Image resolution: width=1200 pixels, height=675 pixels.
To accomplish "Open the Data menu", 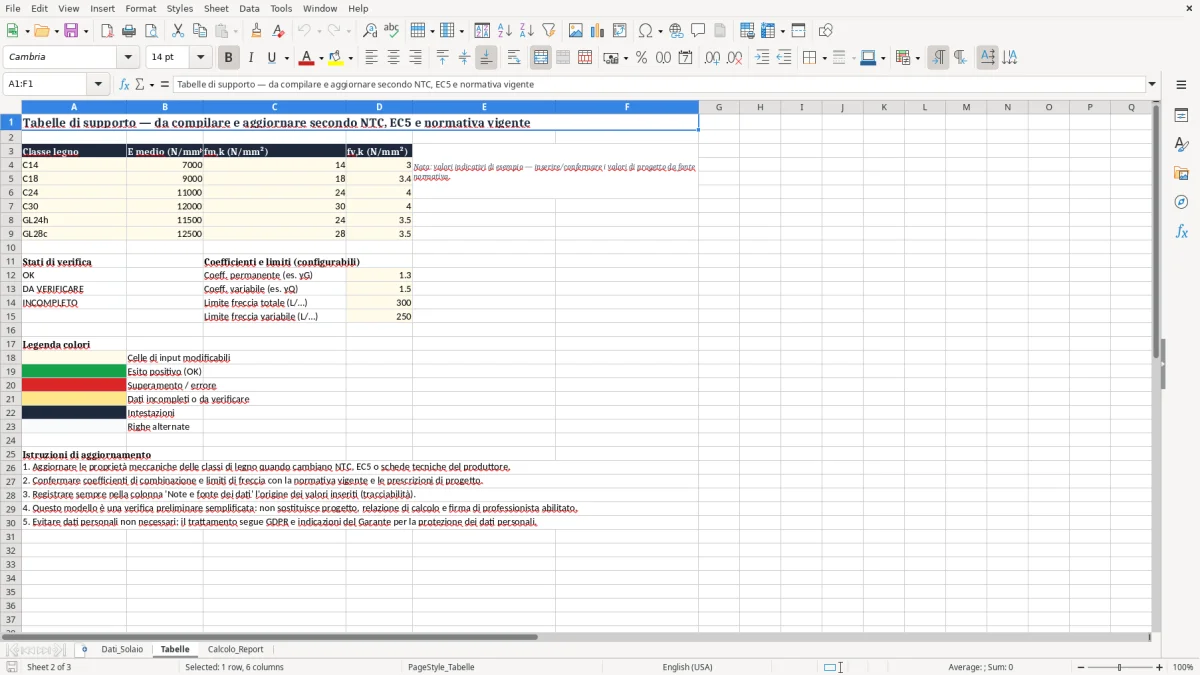I will [x=249, y=8].
